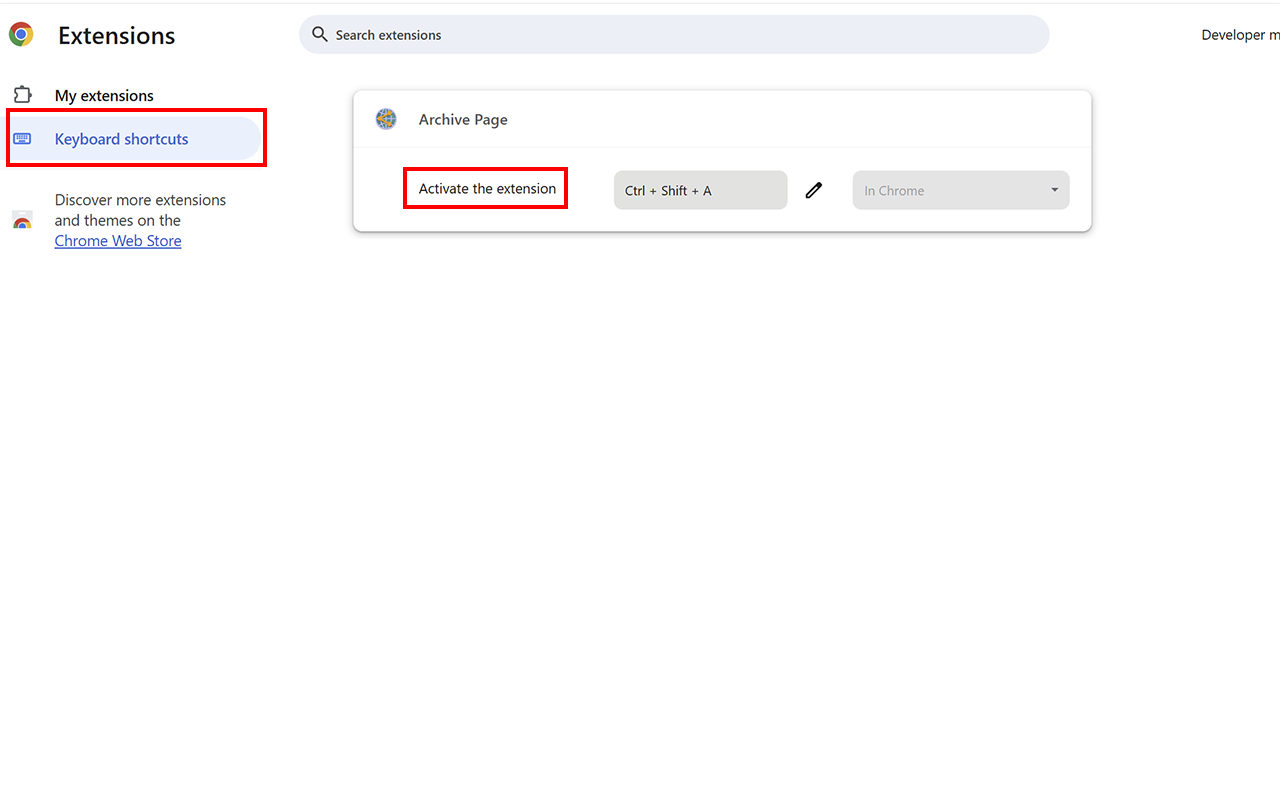
Task: Click the Developer mode label
Action: click(x=1240, y=35)
